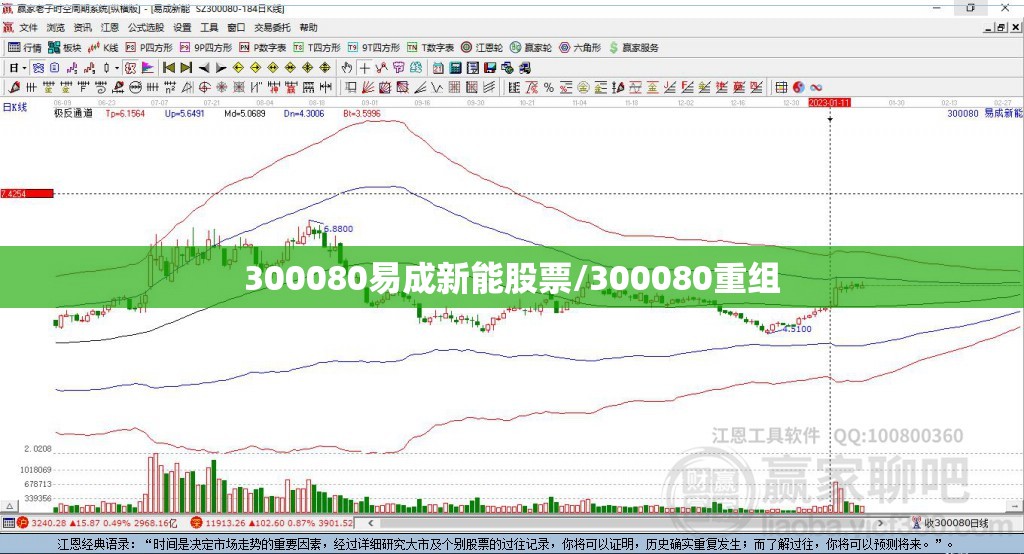Image resolution: width=1024 pixels, height=554 pixels.
Task: Open the 设置 menu
Action: 182,27
